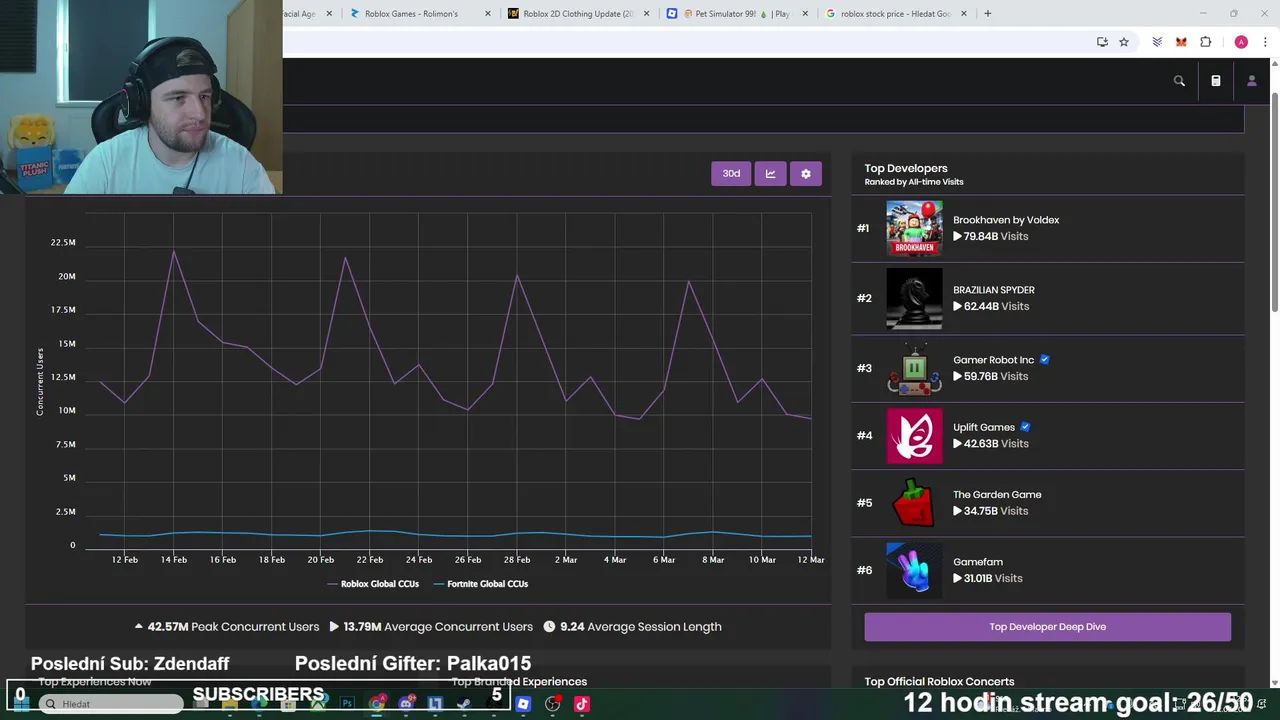This screenshot has width=1280, height=720.
Task: Click 42.57M Peak Concurrent Users stat
Action: [x=227, y=627]
